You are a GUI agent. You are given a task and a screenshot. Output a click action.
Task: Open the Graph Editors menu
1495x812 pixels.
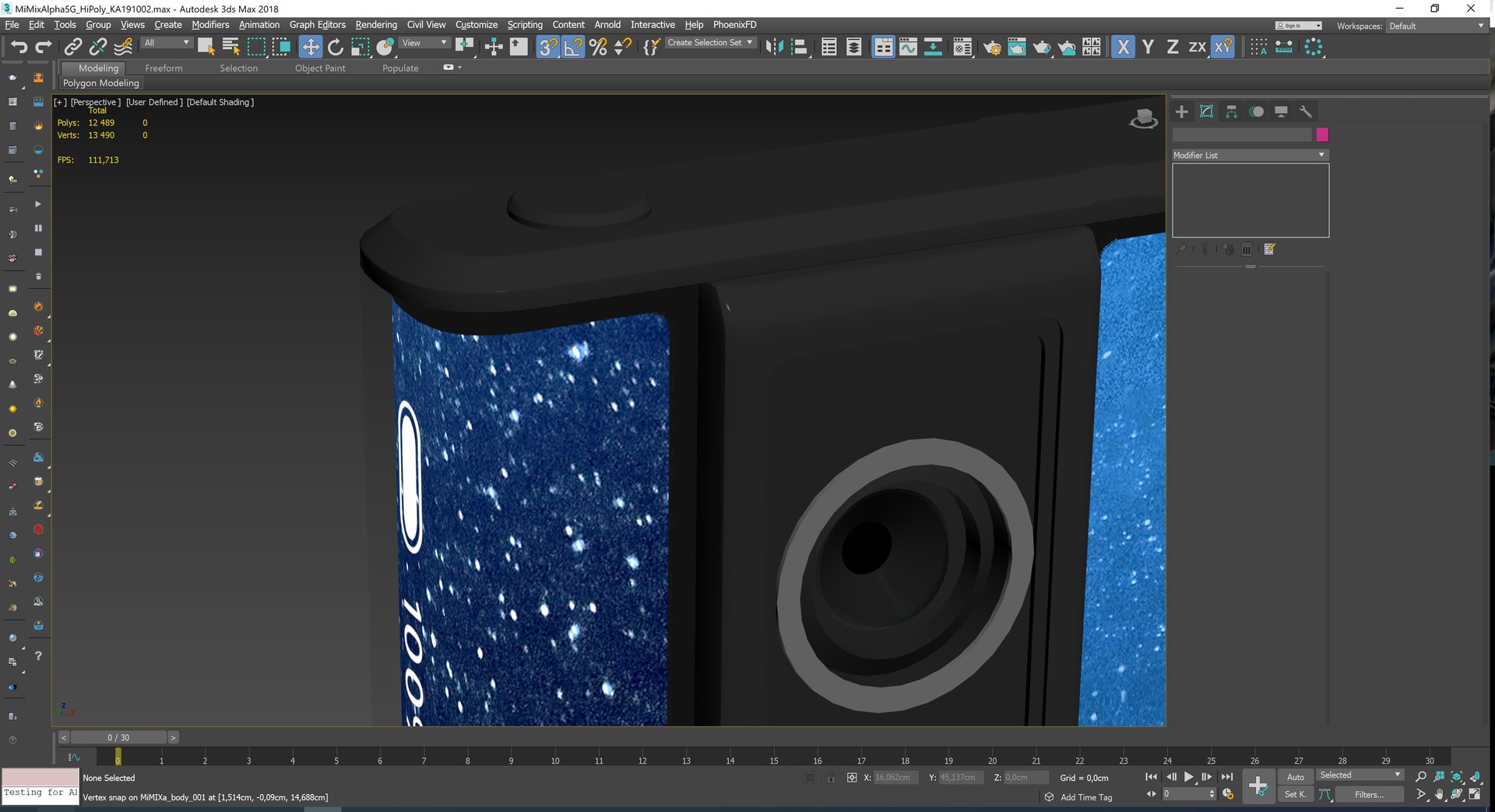318,25
